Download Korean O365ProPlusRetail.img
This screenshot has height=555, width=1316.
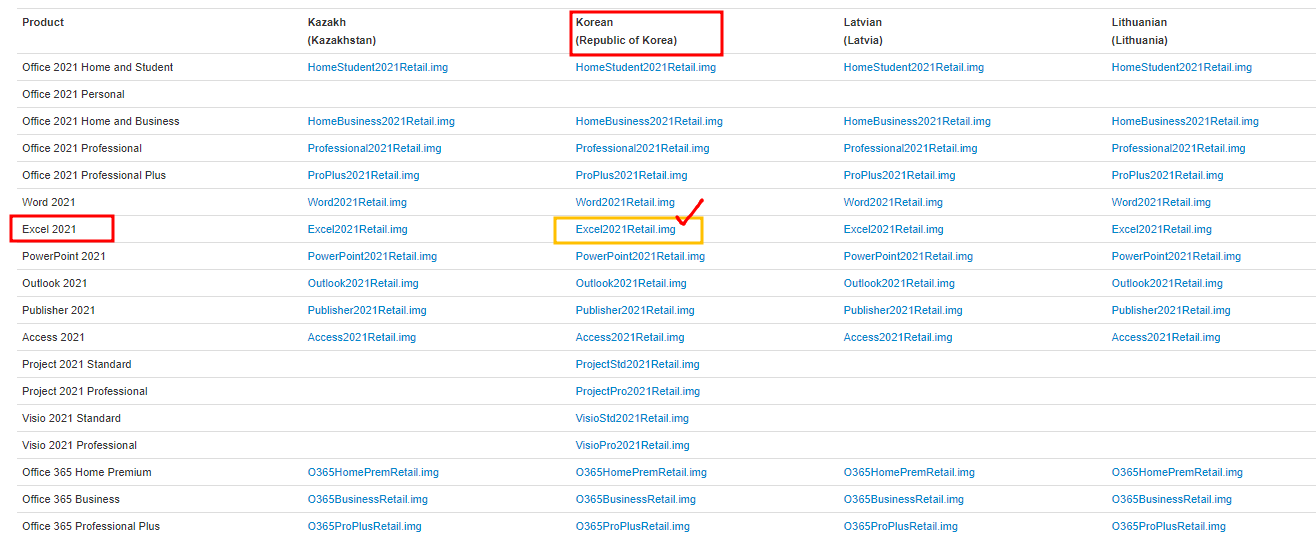pos(633,526)
